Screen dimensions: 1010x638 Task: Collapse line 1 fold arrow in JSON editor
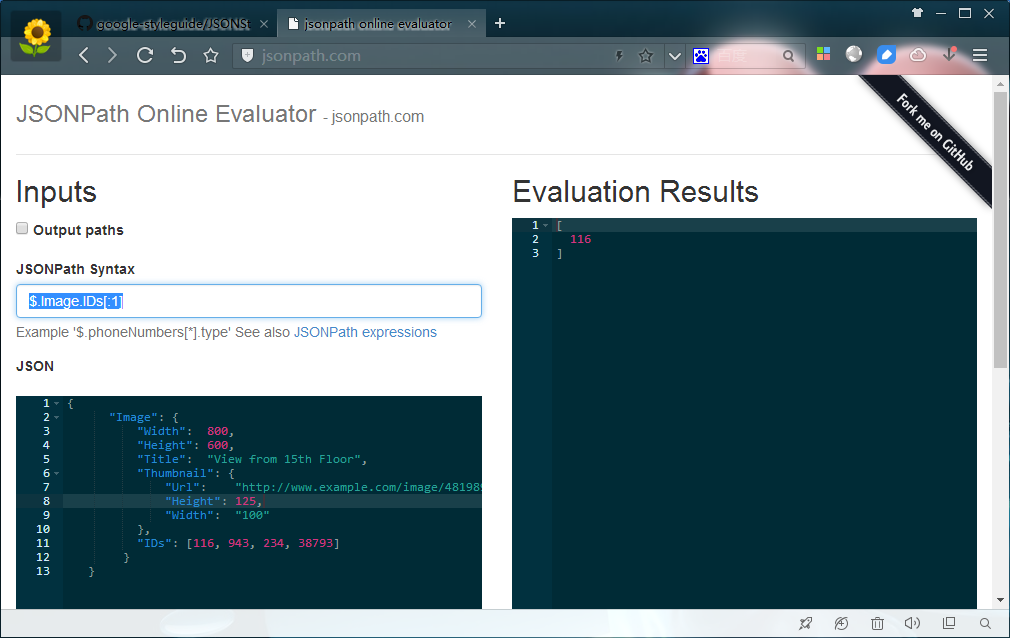(57, 403)
